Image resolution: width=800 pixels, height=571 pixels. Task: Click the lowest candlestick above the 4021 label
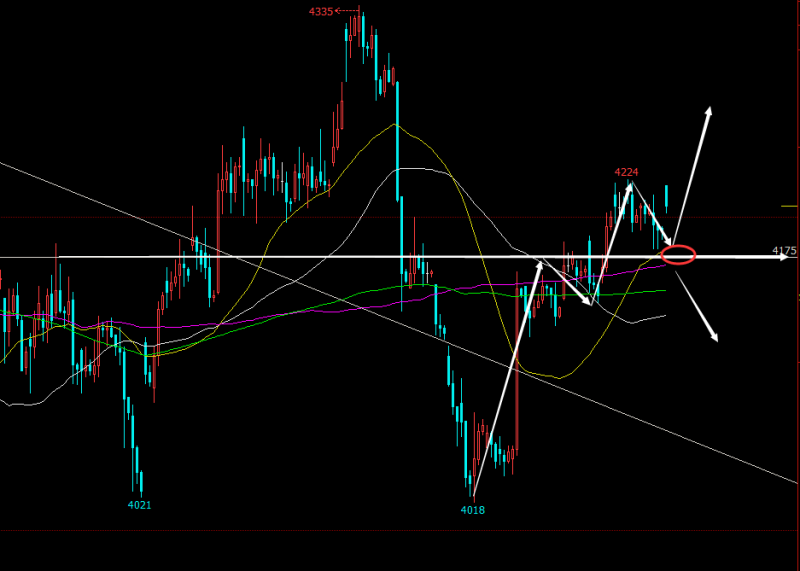139,480
